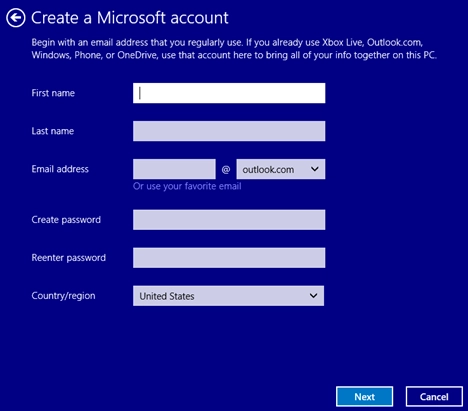The width and height of the screenshot is (468, 411).
Task: Follow the 'Or use your favorite email' link
Action: (187, 186)
